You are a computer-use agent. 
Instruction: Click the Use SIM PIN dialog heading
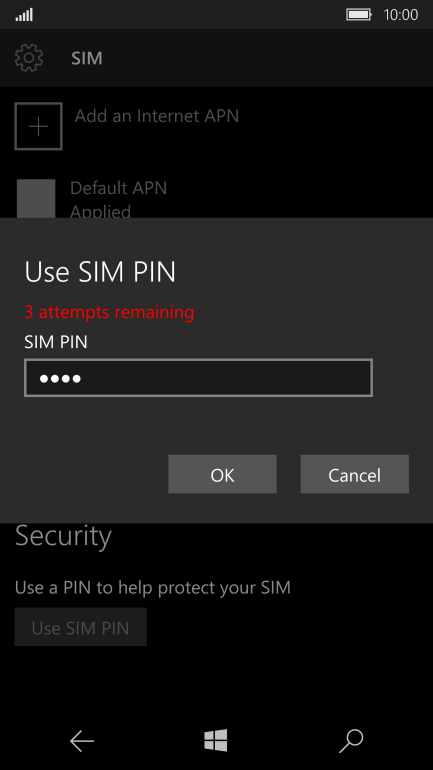(x=100, y=272)
